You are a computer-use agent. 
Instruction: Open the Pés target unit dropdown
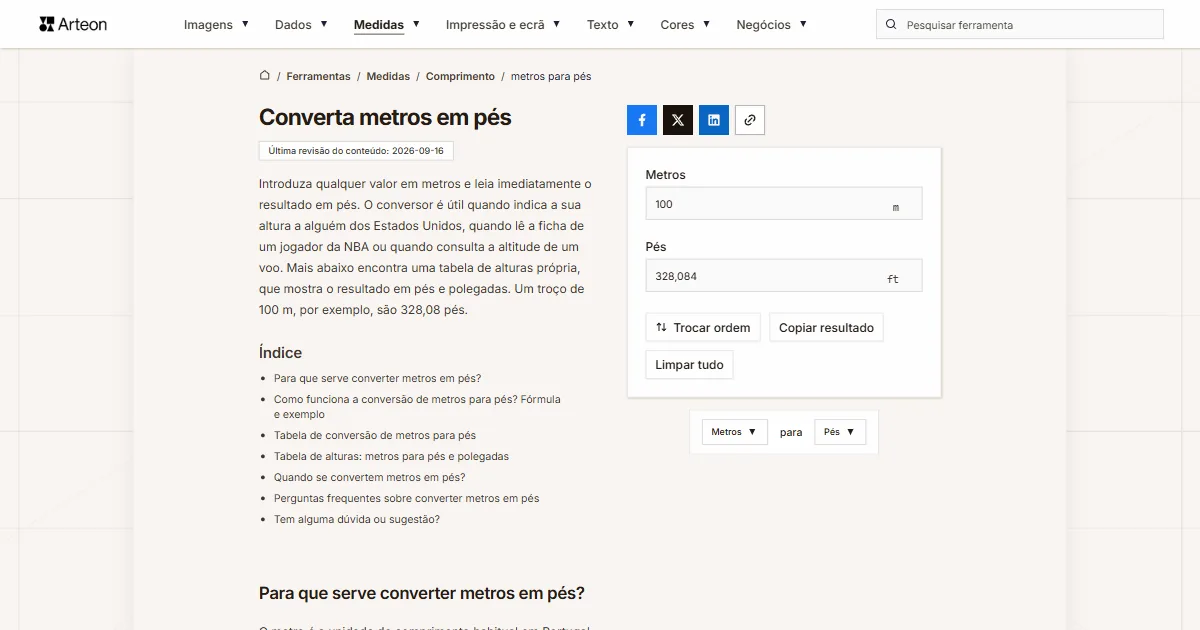coord(840,432)
